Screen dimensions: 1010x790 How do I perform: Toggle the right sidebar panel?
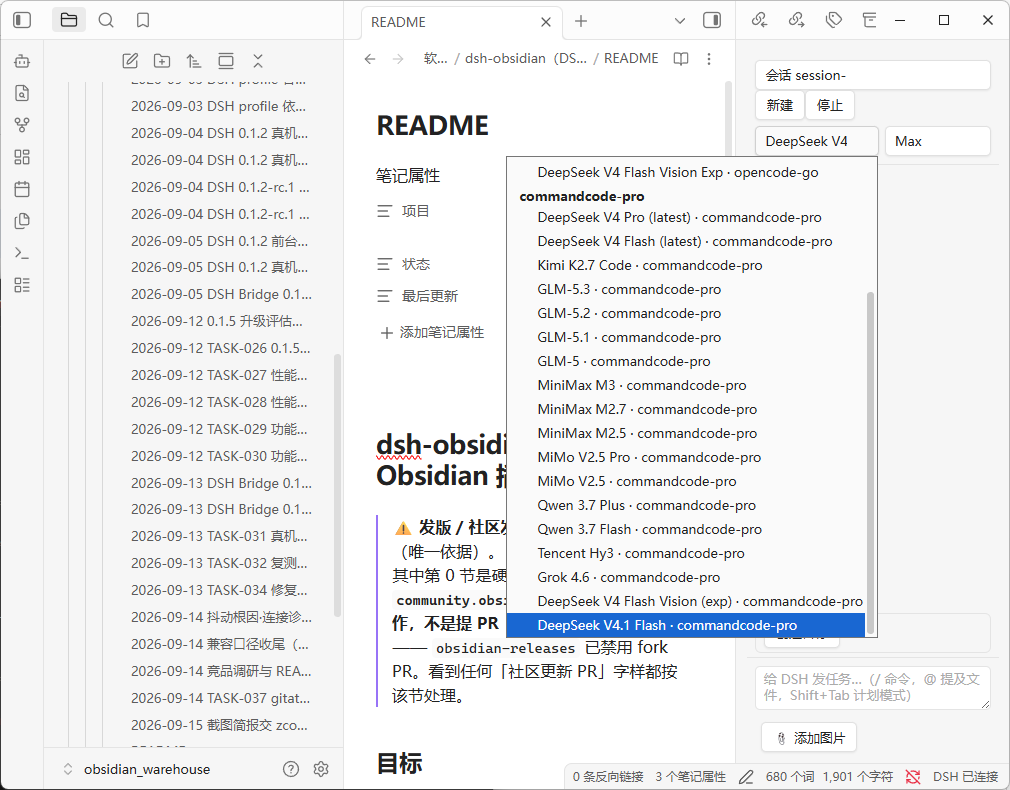tap(712, 21)
